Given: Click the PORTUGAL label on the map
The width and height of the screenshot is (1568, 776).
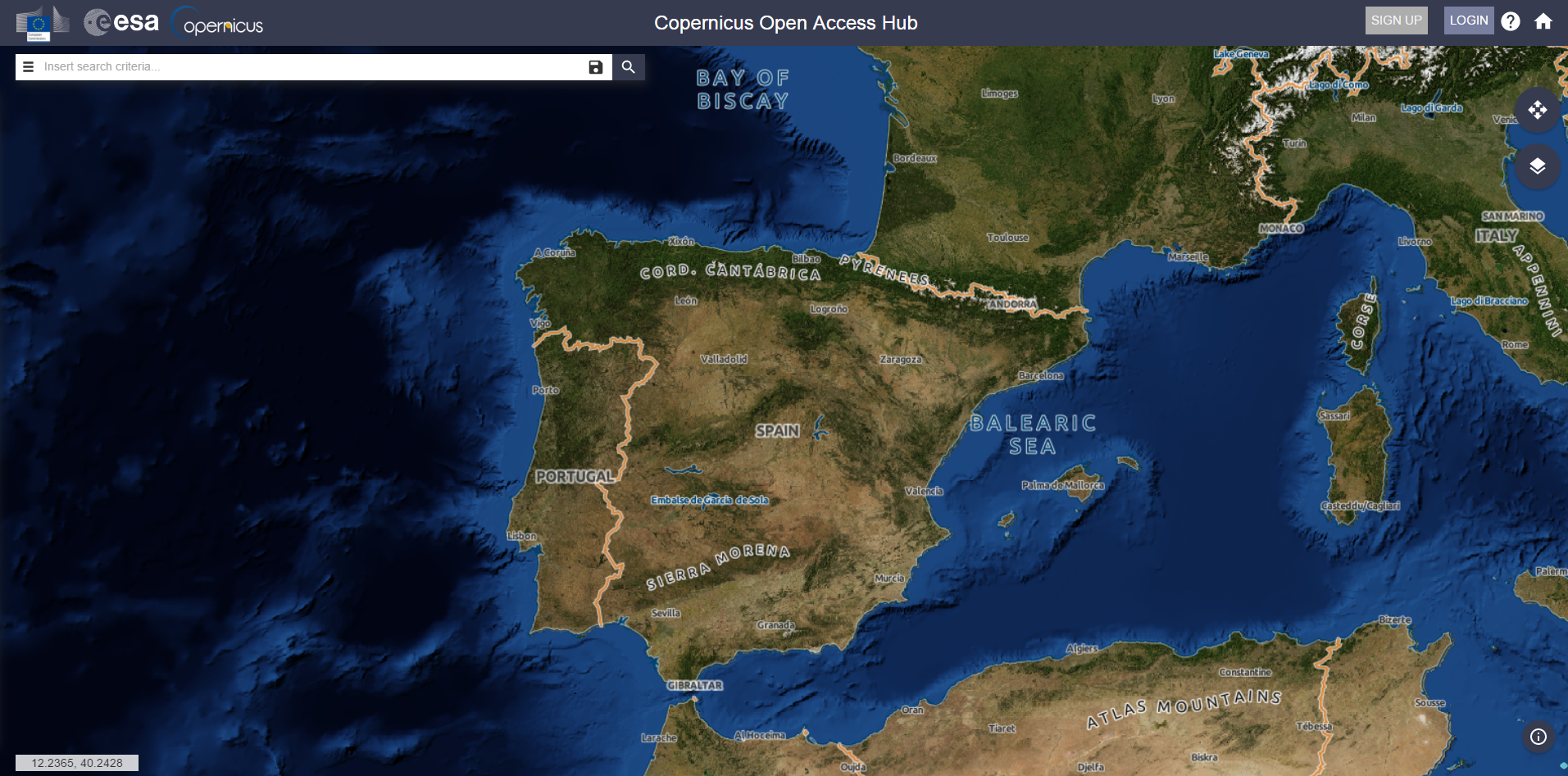Looking at the screenshot, I should pos(575,477).
